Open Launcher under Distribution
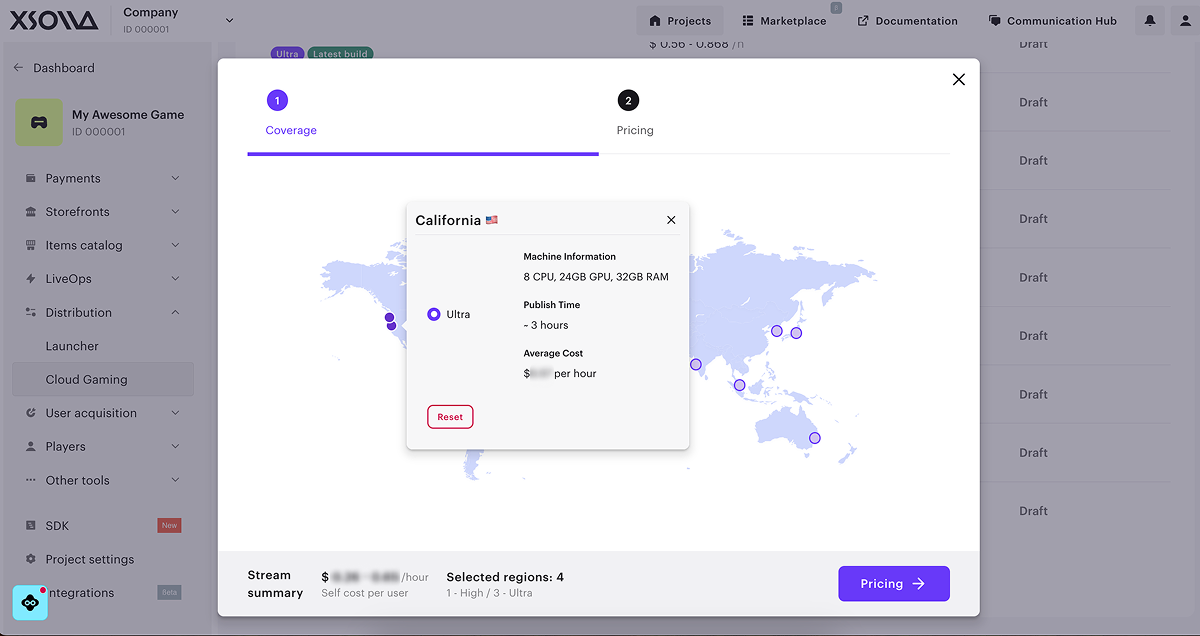This screenshot has width=1200, height=636. pyautogui.click(x=72, y=346)
